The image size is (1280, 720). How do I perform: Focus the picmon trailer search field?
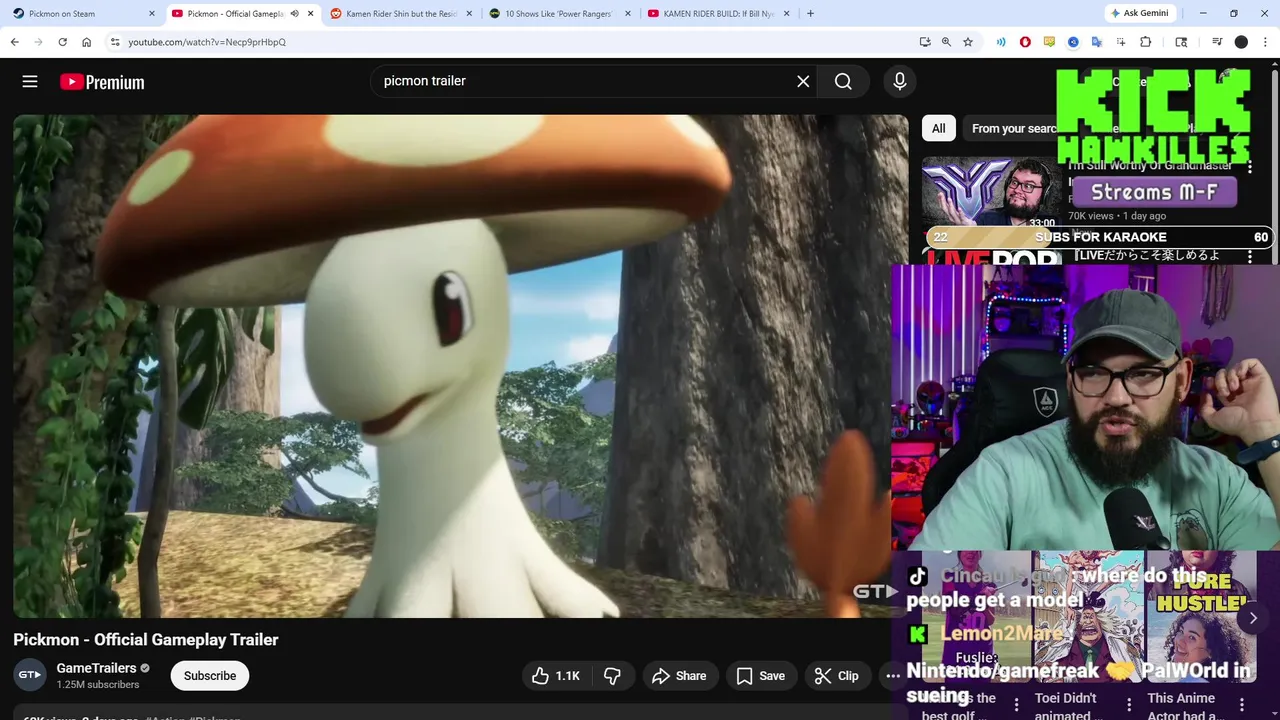[585, 81]
